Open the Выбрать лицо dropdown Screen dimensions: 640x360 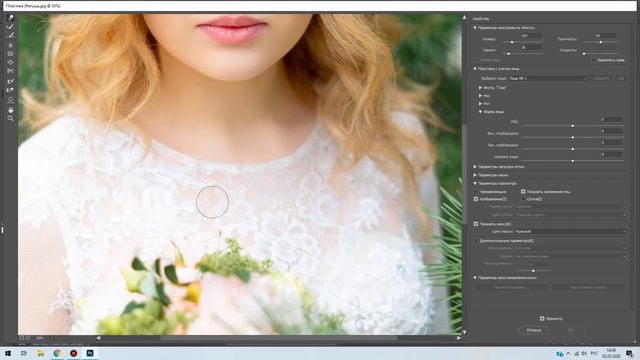click(x=548, y=78)
